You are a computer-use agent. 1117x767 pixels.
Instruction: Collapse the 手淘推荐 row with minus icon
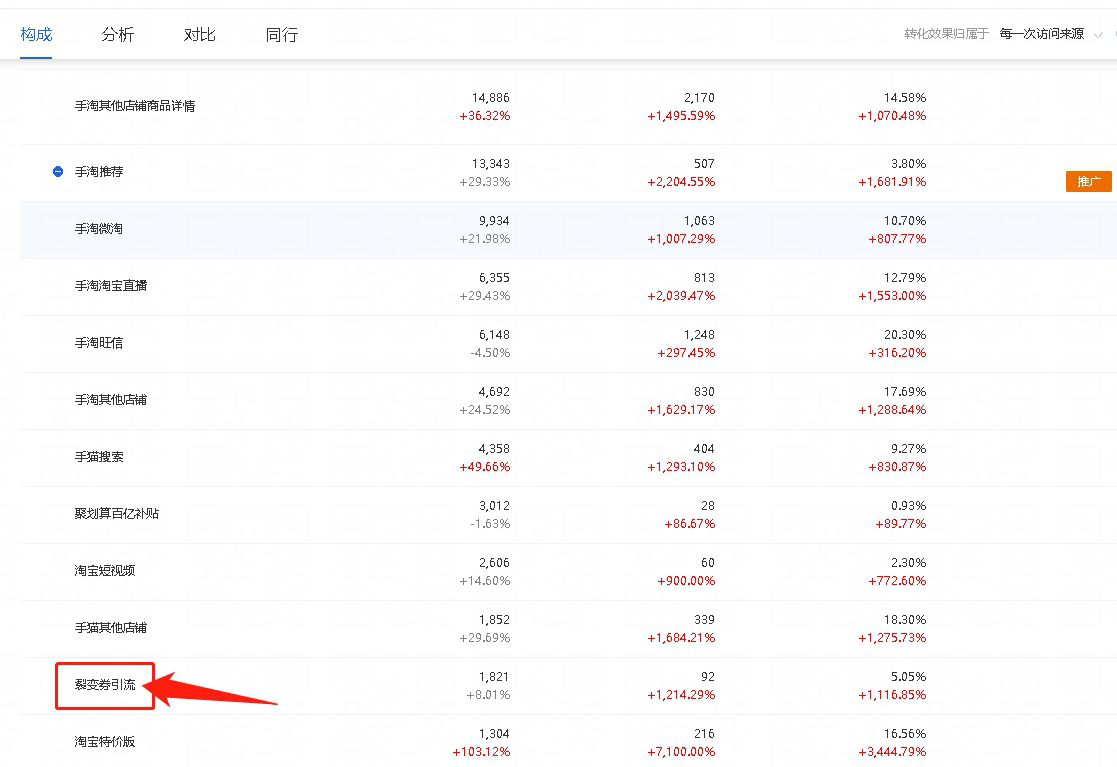click(x=58, y=172)
